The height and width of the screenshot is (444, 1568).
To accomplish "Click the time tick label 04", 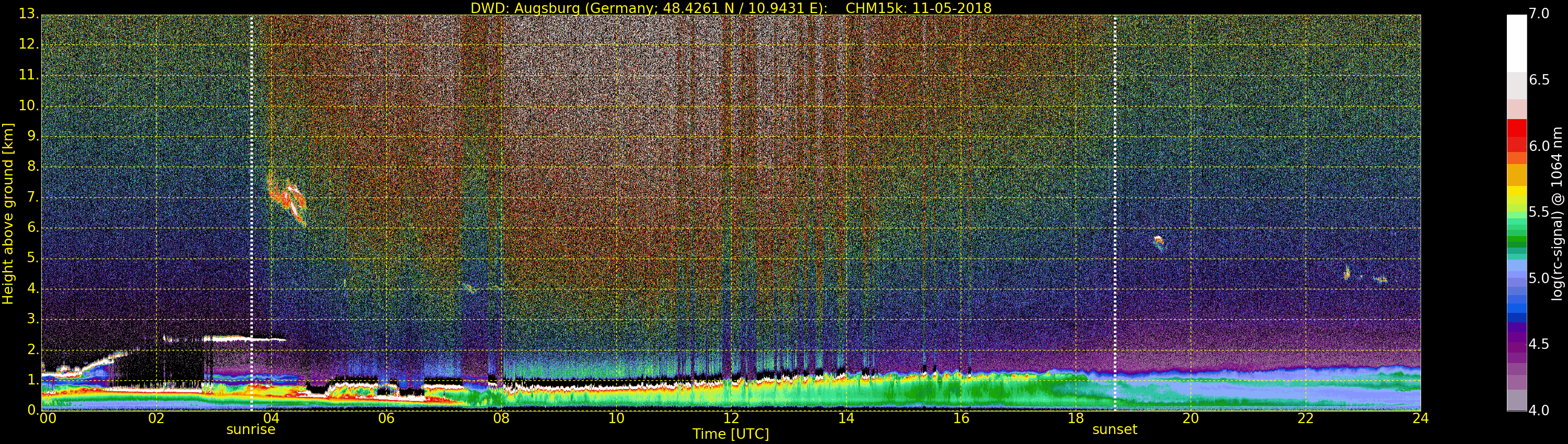I will (271, 418).
